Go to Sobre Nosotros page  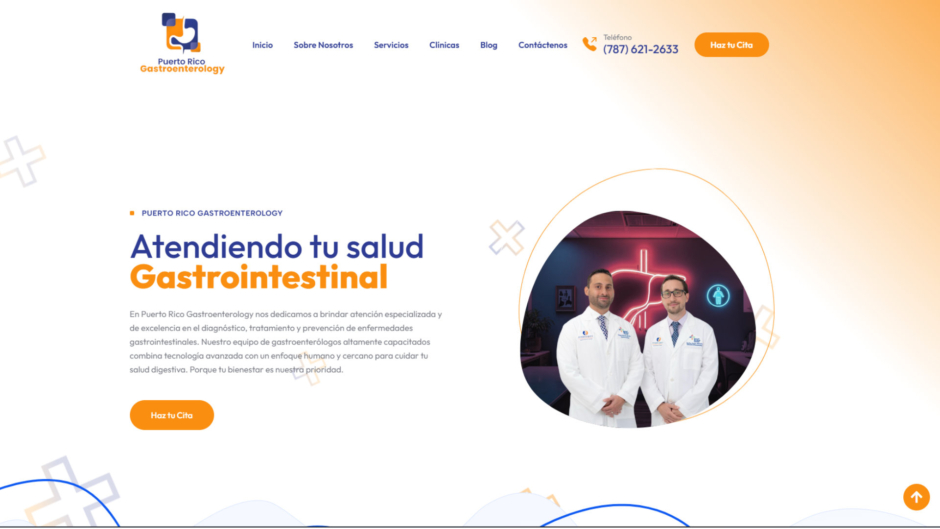[323, 45]
